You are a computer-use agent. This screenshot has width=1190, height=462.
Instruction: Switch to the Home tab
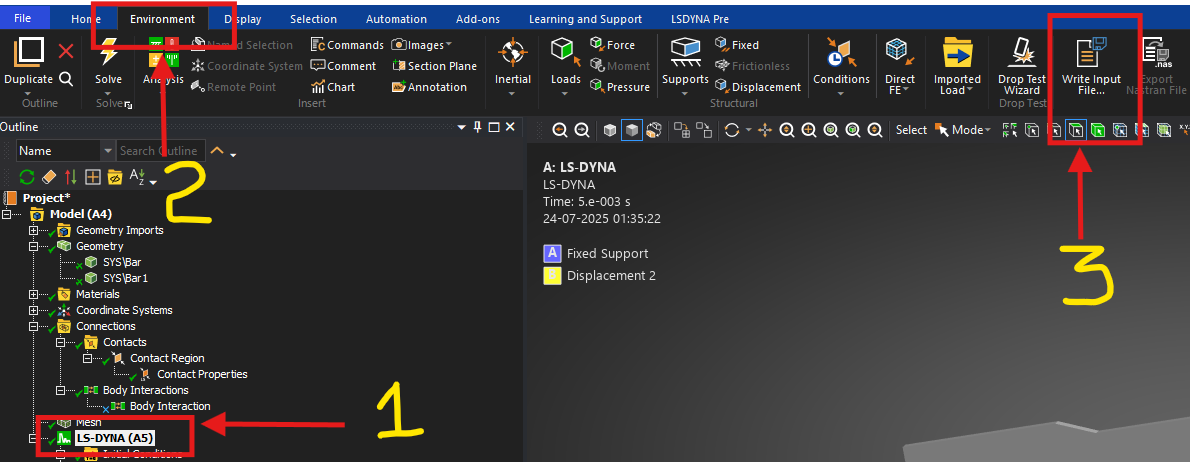click(x=85, y=19)
